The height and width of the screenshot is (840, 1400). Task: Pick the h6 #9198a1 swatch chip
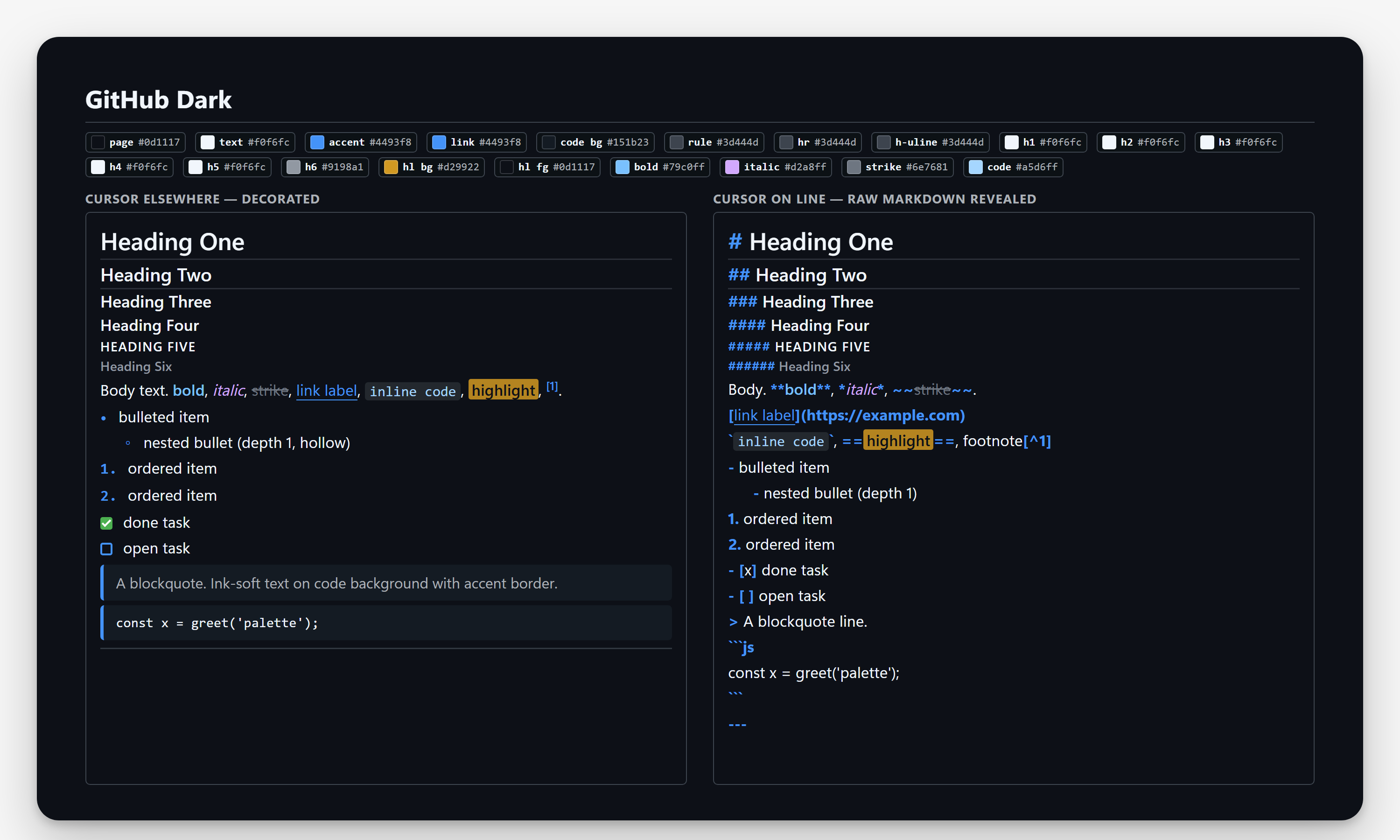click(x=325, y=167)
